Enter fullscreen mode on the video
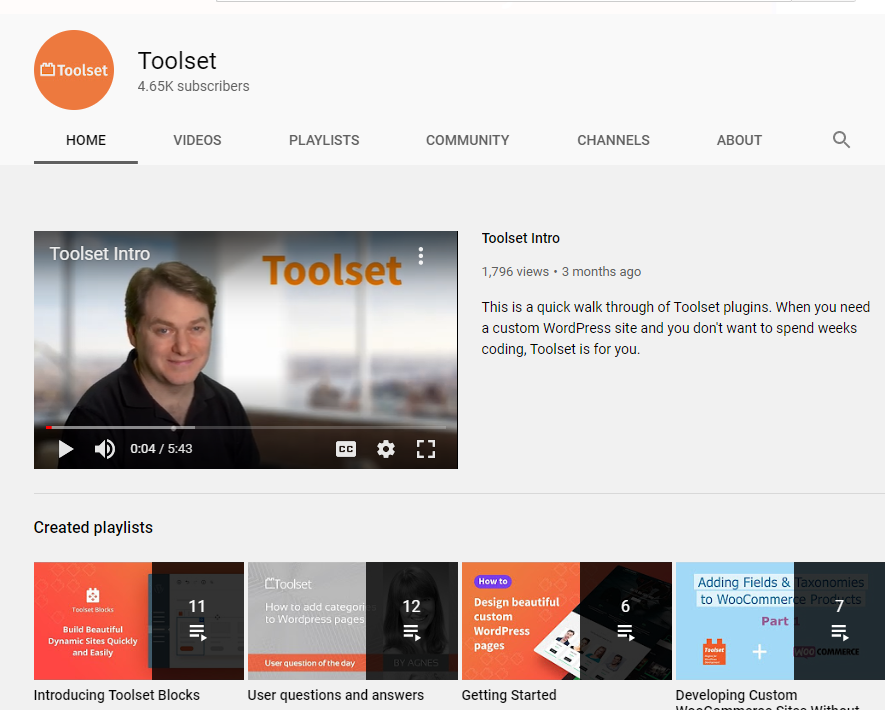Screen dimensions: 885x710 pos(426,449)
